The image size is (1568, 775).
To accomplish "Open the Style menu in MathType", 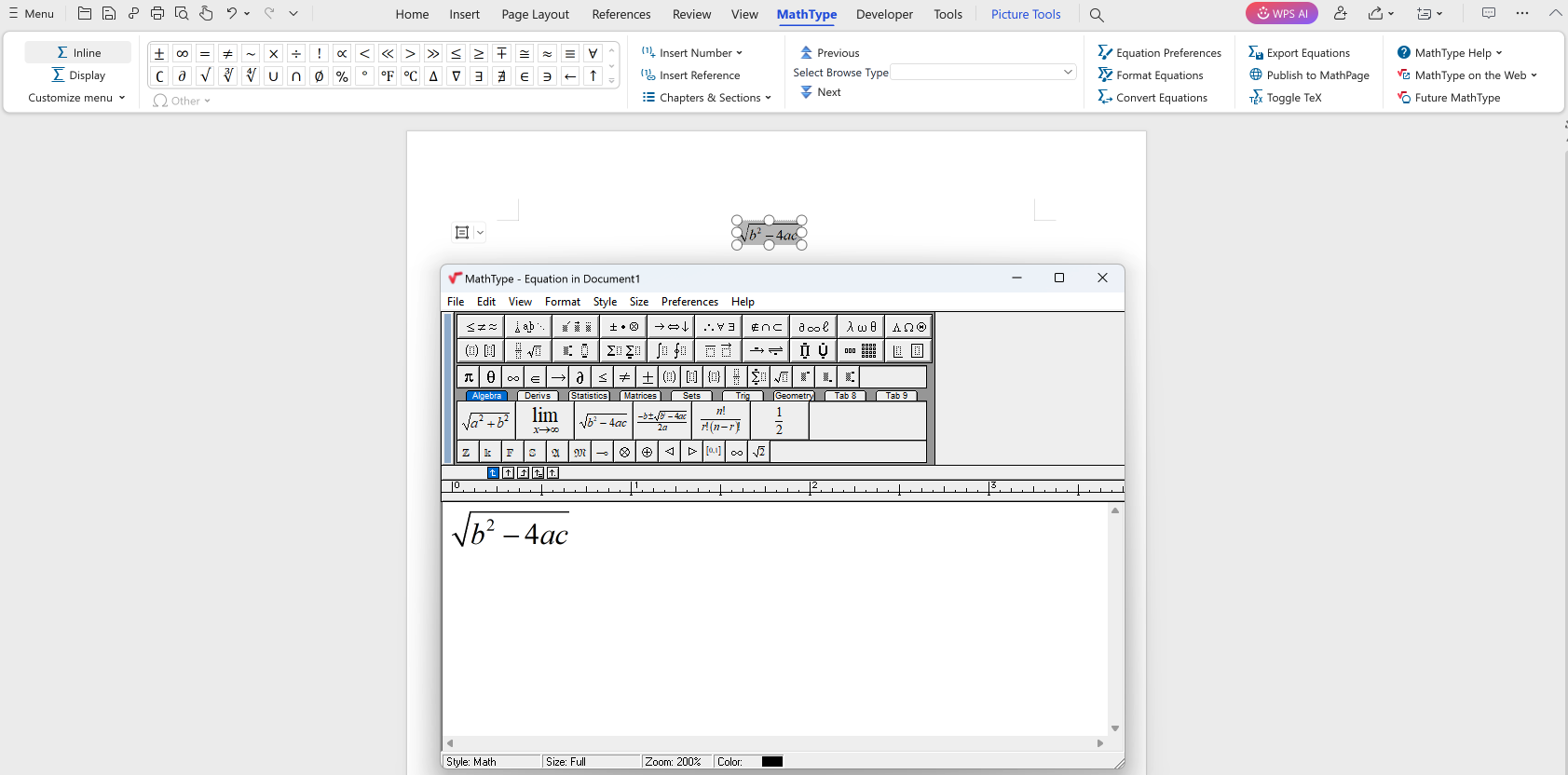I will pos(605,302).
